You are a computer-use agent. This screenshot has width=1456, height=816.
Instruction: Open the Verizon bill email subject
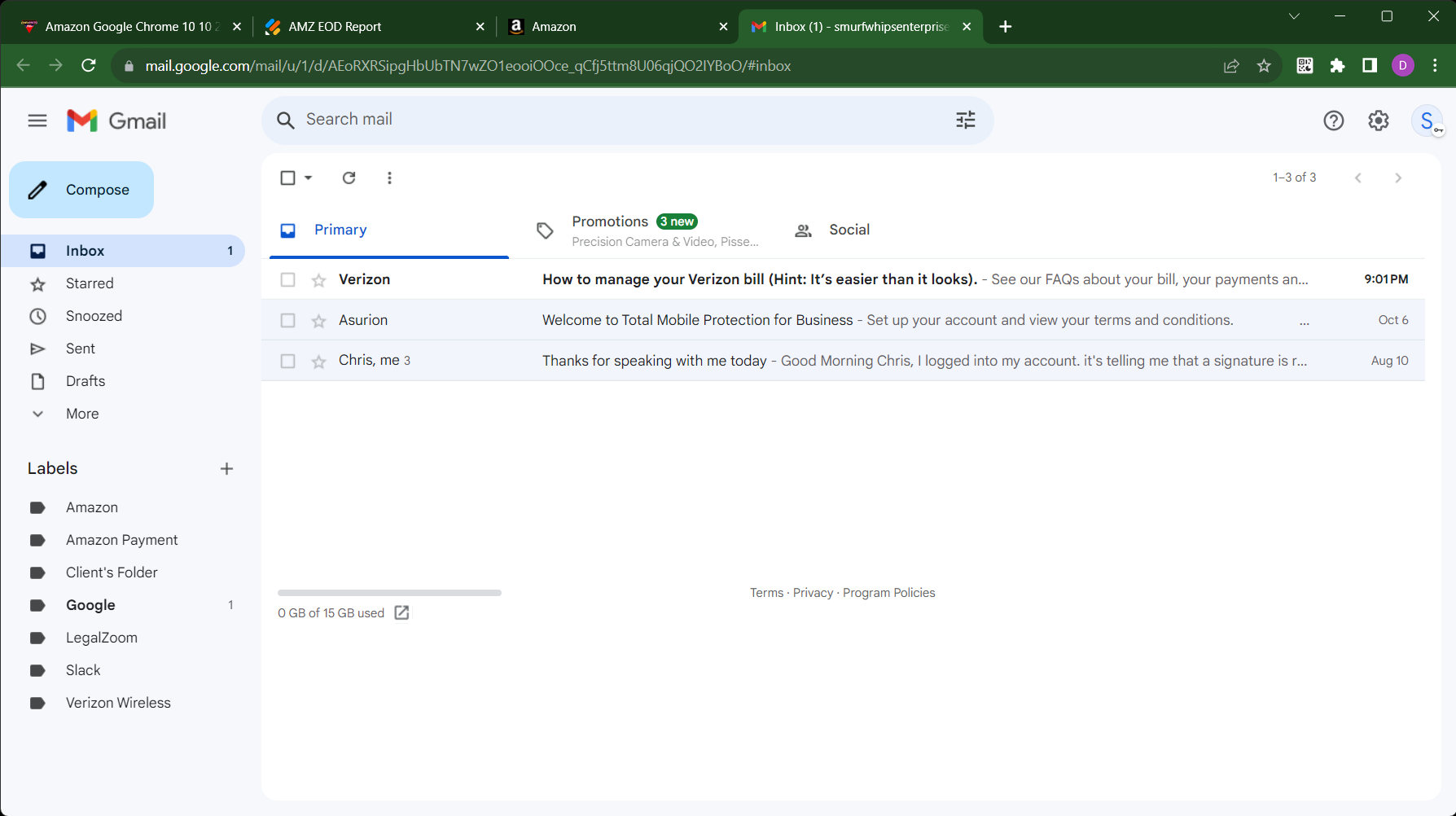[760, 279]
